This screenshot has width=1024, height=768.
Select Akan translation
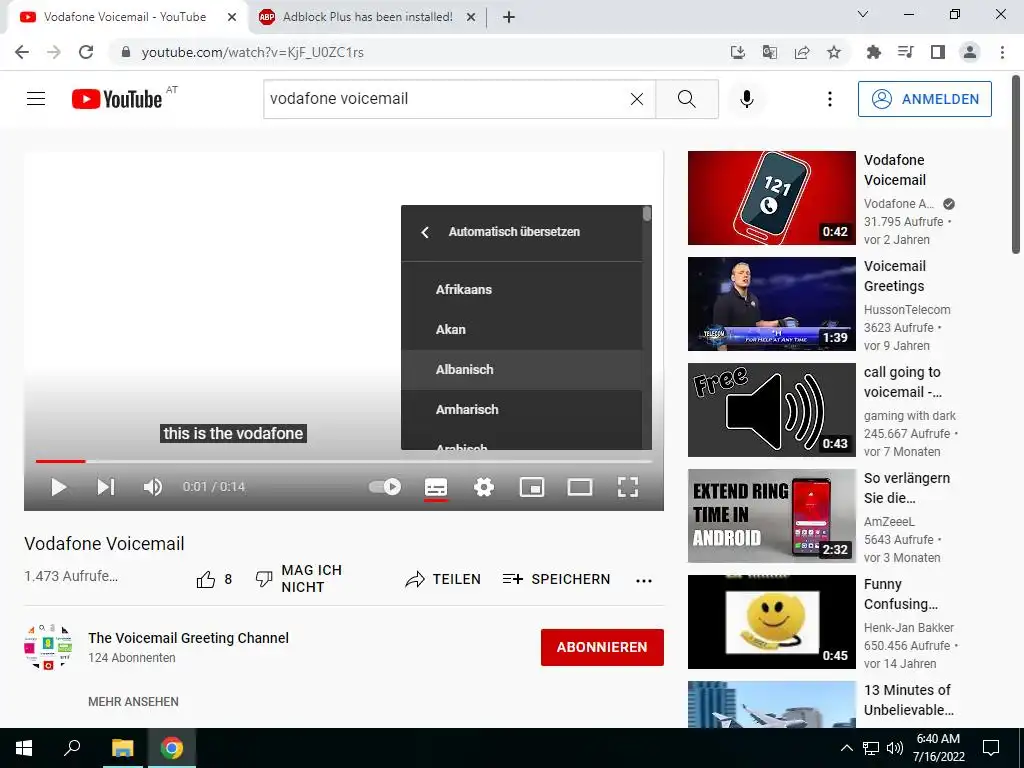[x=522, y=329]
